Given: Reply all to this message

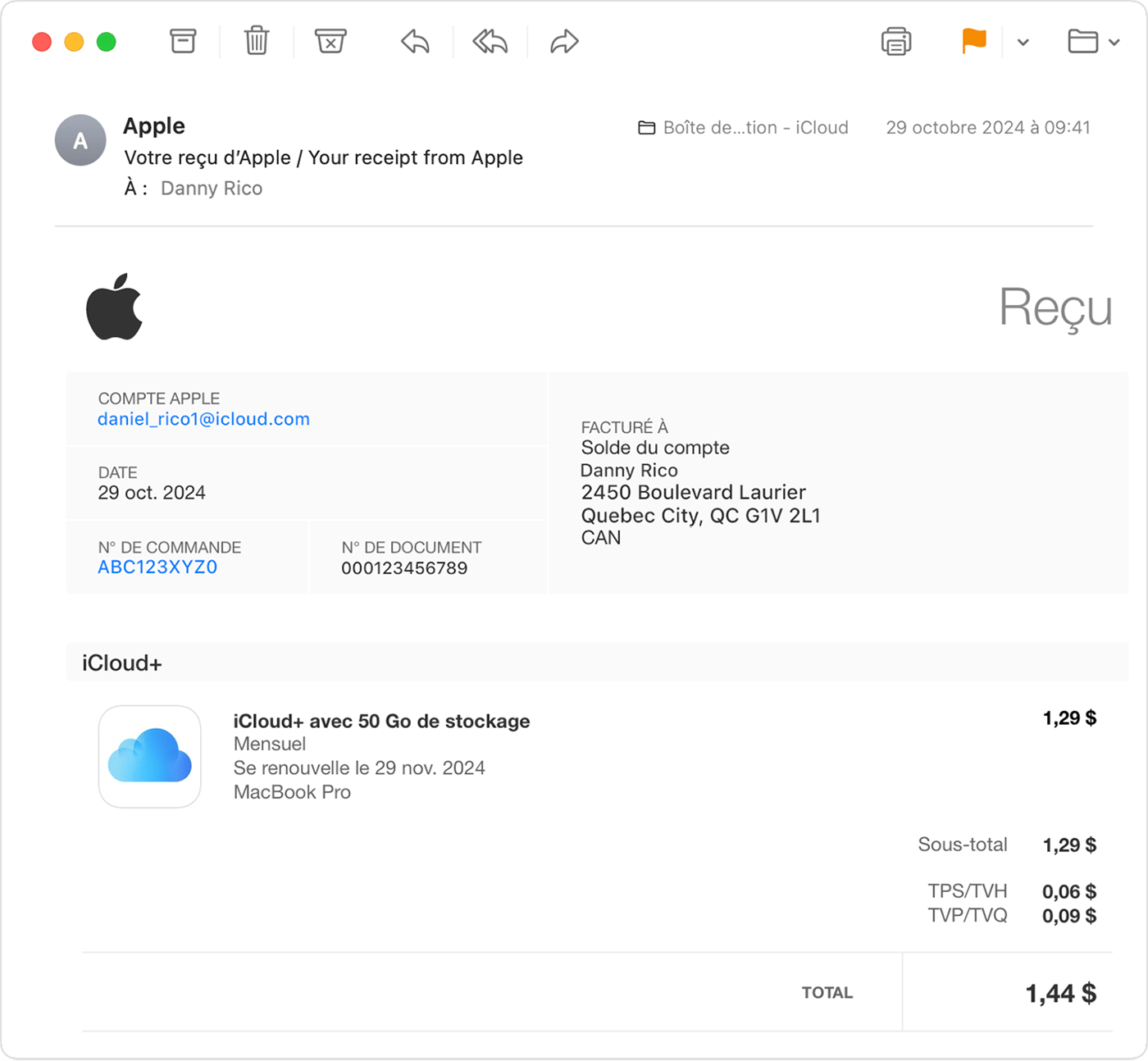Looking at the screenshot, I should [x=489, y=41].
